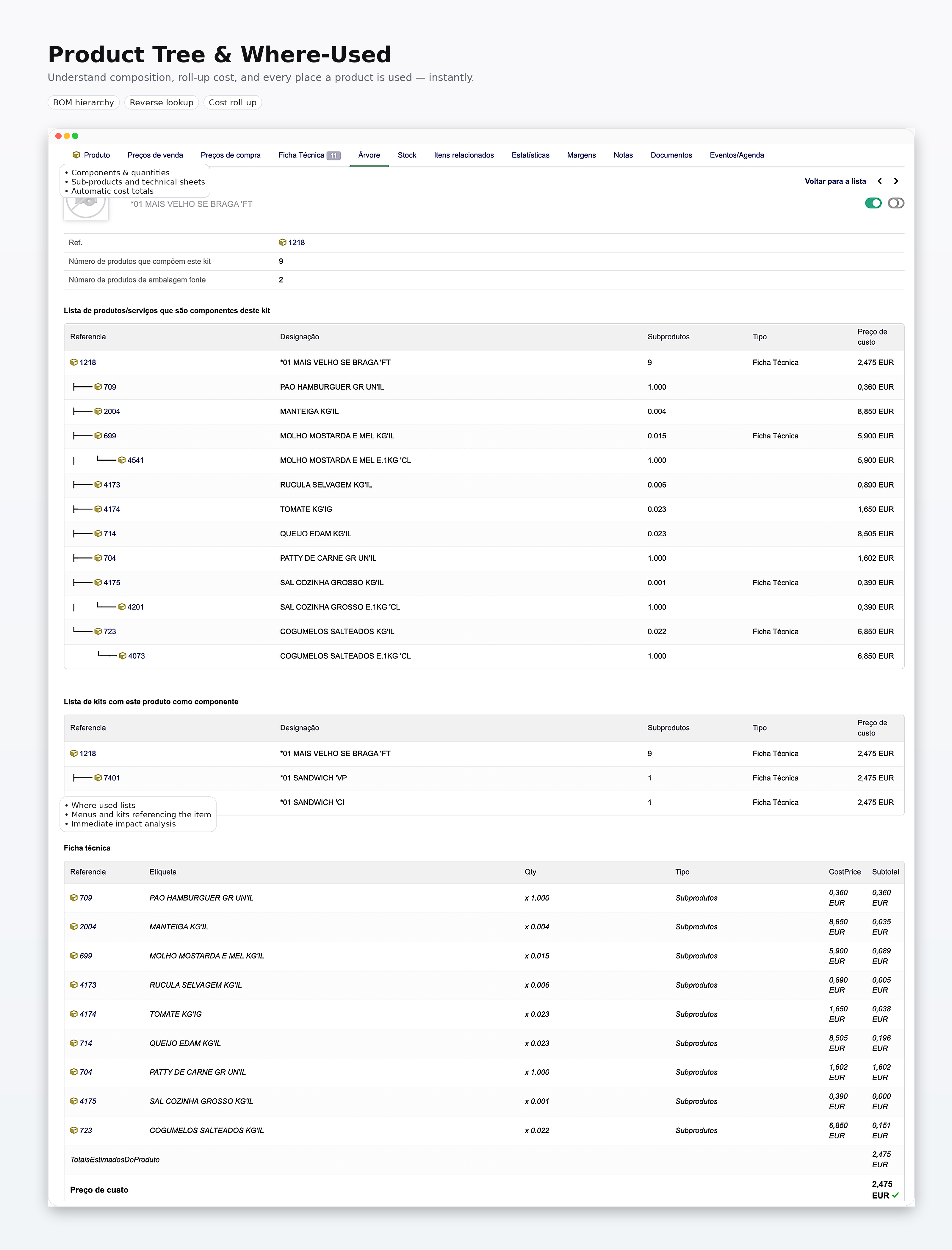This screenshot has height=1250, width=952.
Task: Click the Reverse lookup tag pill
Action: pos(162,103)
